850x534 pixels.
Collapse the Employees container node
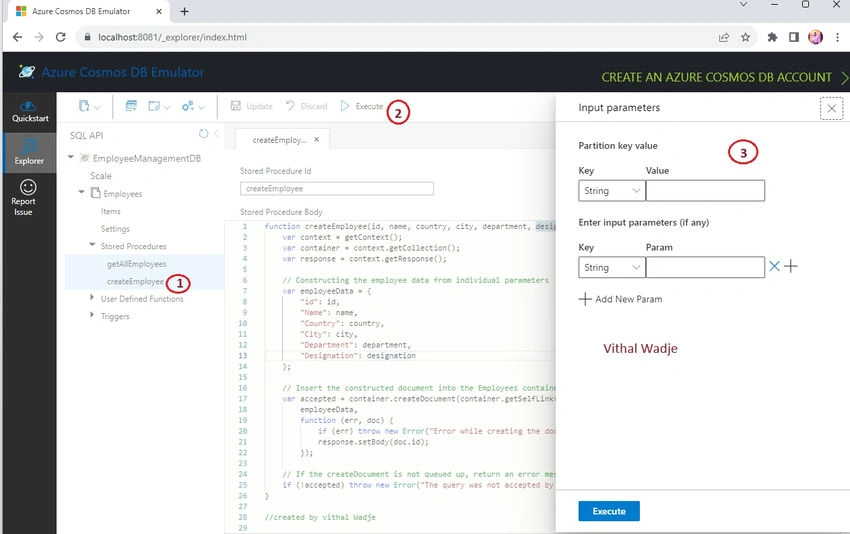tap(81, 192)
